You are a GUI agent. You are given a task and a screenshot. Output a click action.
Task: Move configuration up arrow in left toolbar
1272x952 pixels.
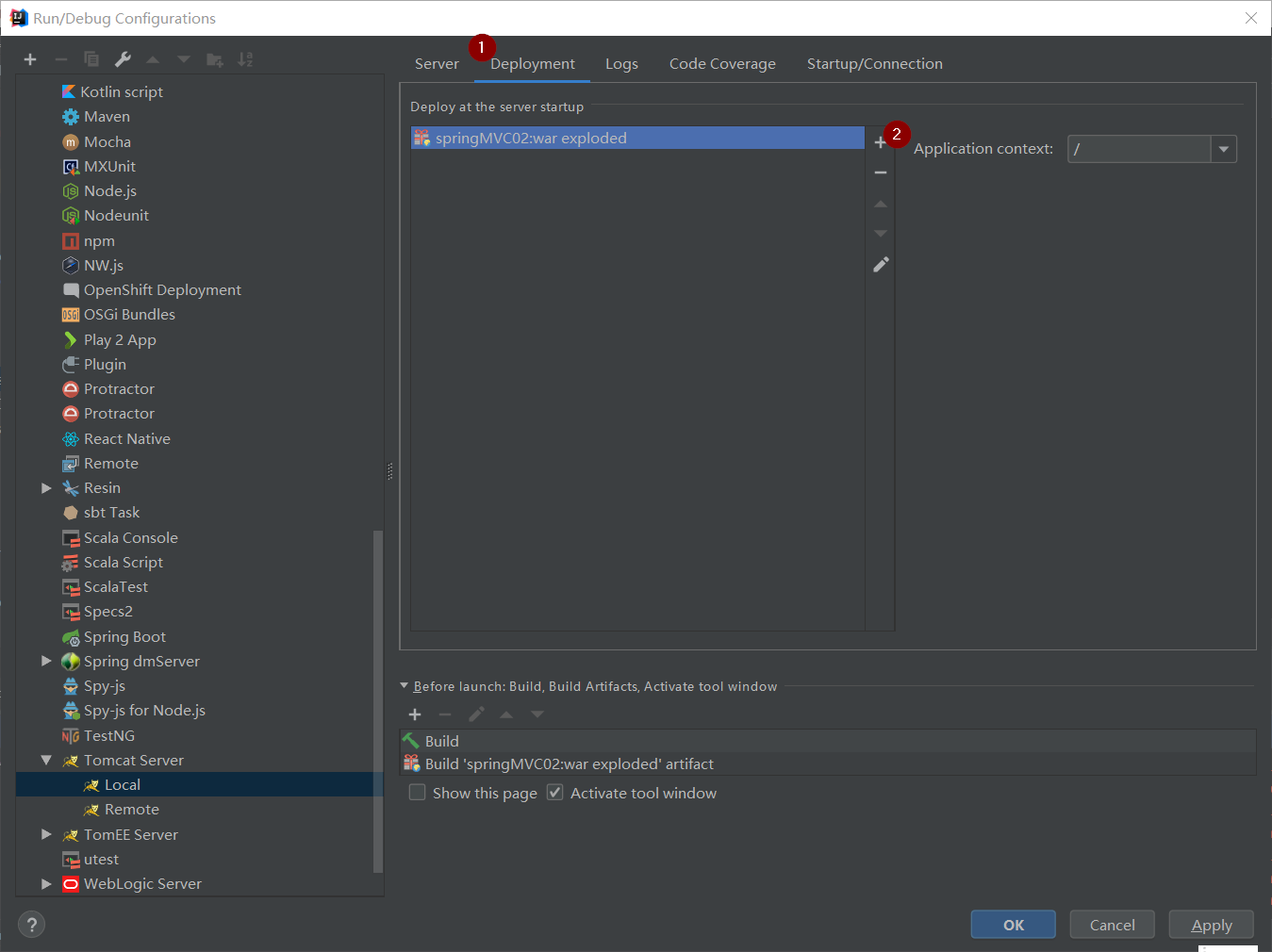click(153, 59)
